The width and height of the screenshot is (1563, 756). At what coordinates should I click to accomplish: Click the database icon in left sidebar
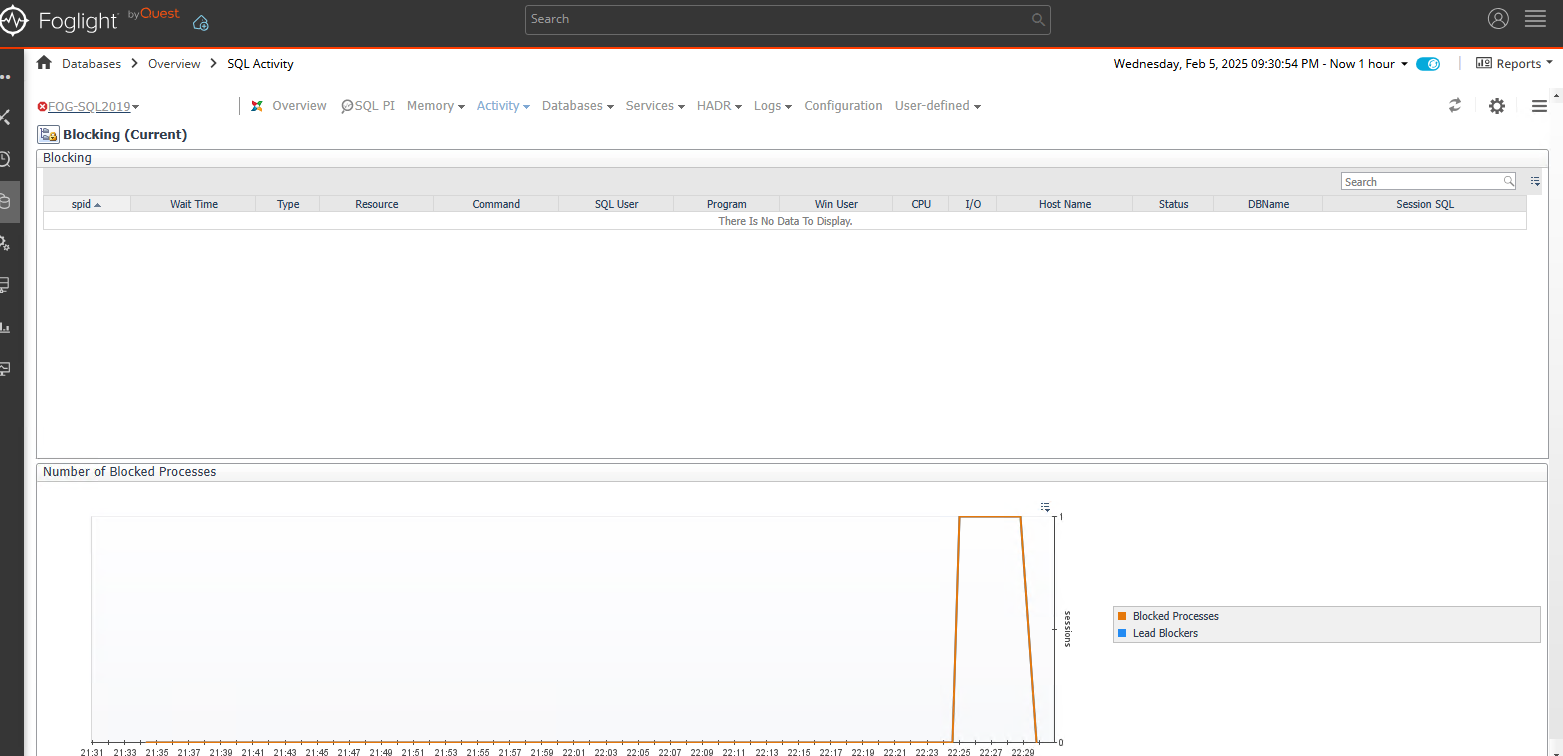[5, 201]
